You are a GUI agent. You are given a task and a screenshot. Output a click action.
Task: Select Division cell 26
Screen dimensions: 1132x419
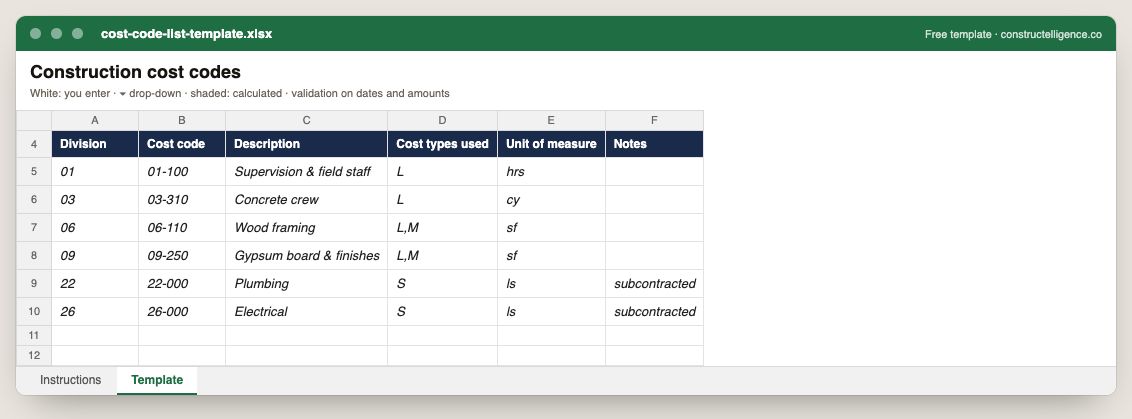(95, 311)
